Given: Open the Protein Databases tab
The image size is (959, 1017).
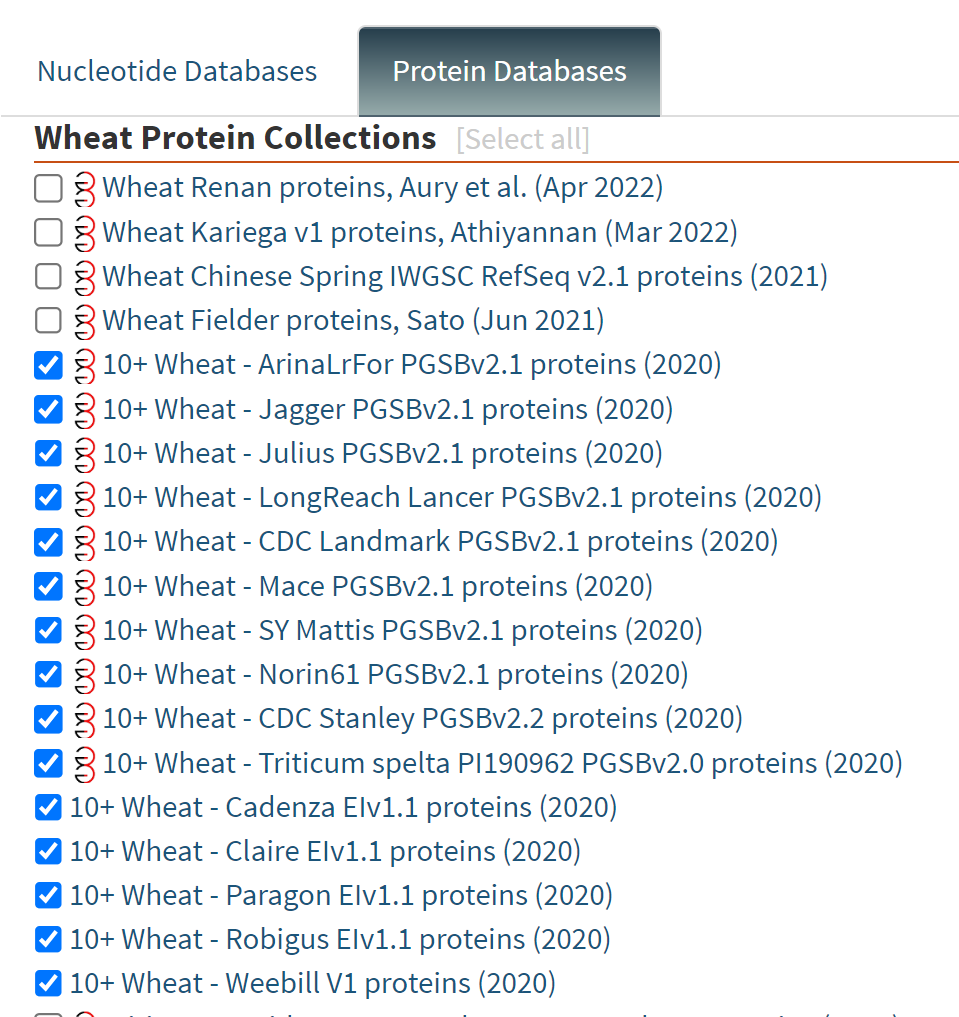Looking at the screenshot, I should point(509,72).
